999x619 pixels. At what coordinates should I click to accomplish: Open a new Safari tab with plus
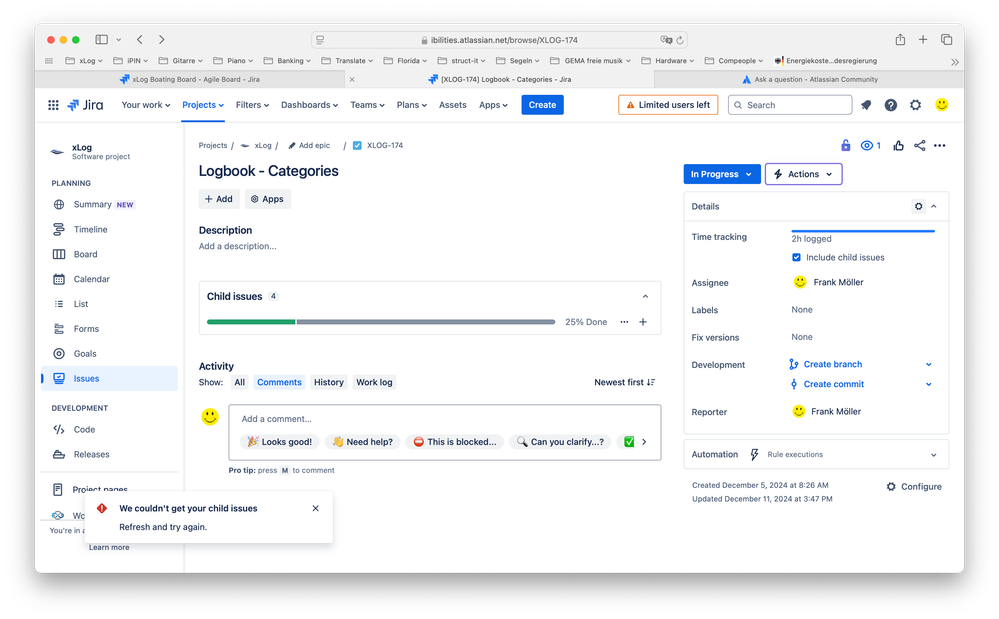(923, 39)
